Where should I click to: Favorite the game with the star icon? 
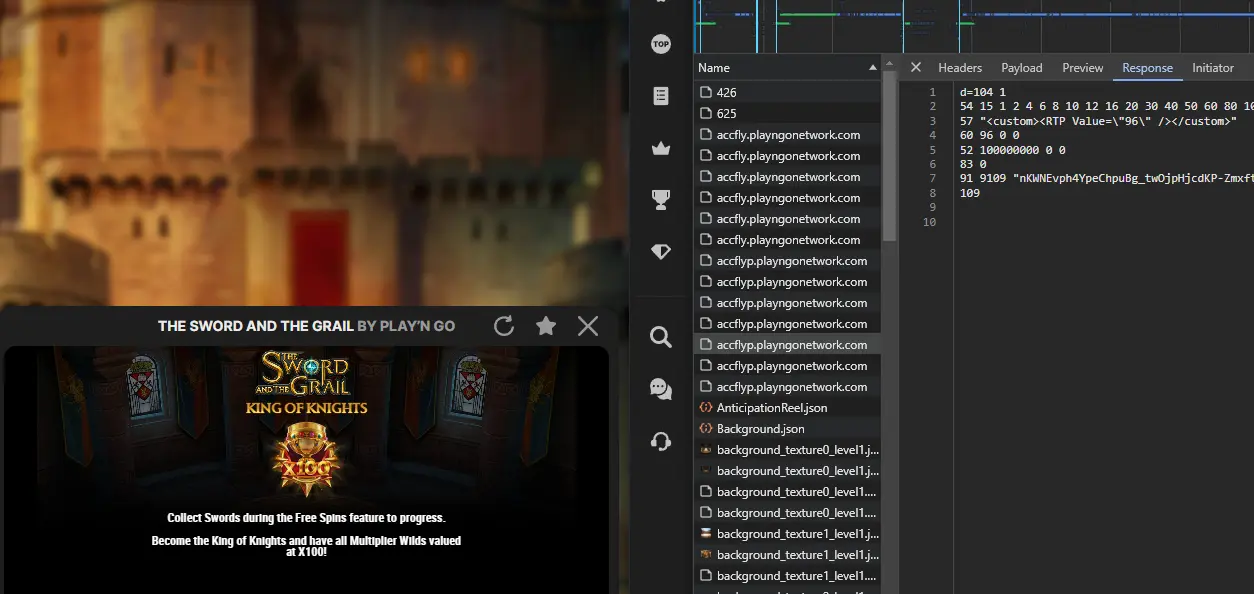point(546,326)
